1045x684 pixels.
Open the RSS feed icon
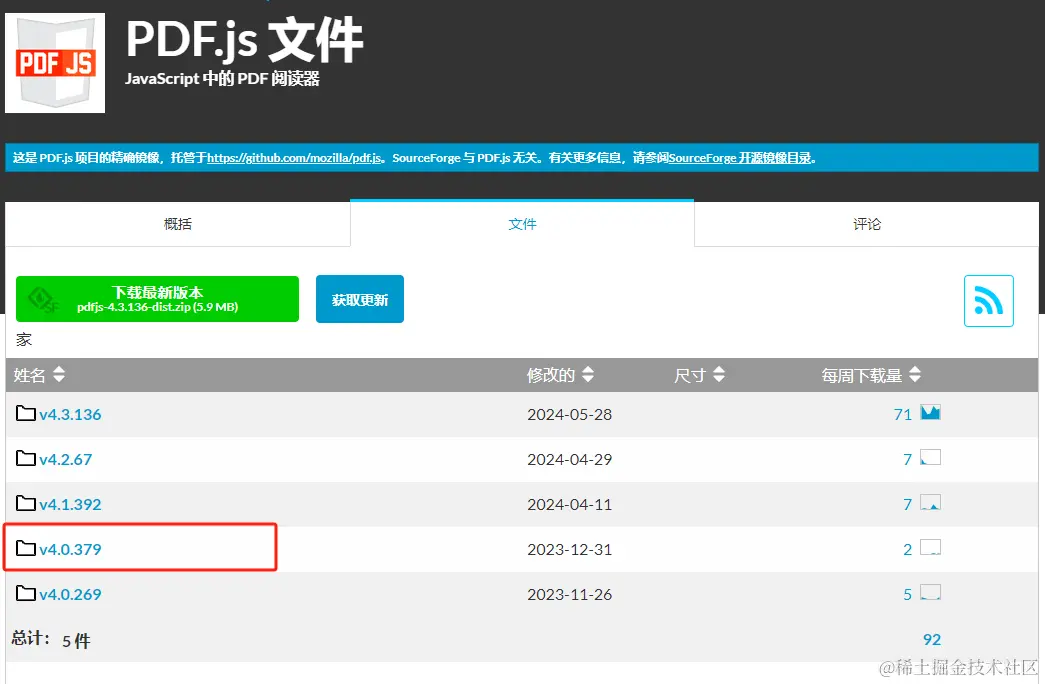click(988, 301)
